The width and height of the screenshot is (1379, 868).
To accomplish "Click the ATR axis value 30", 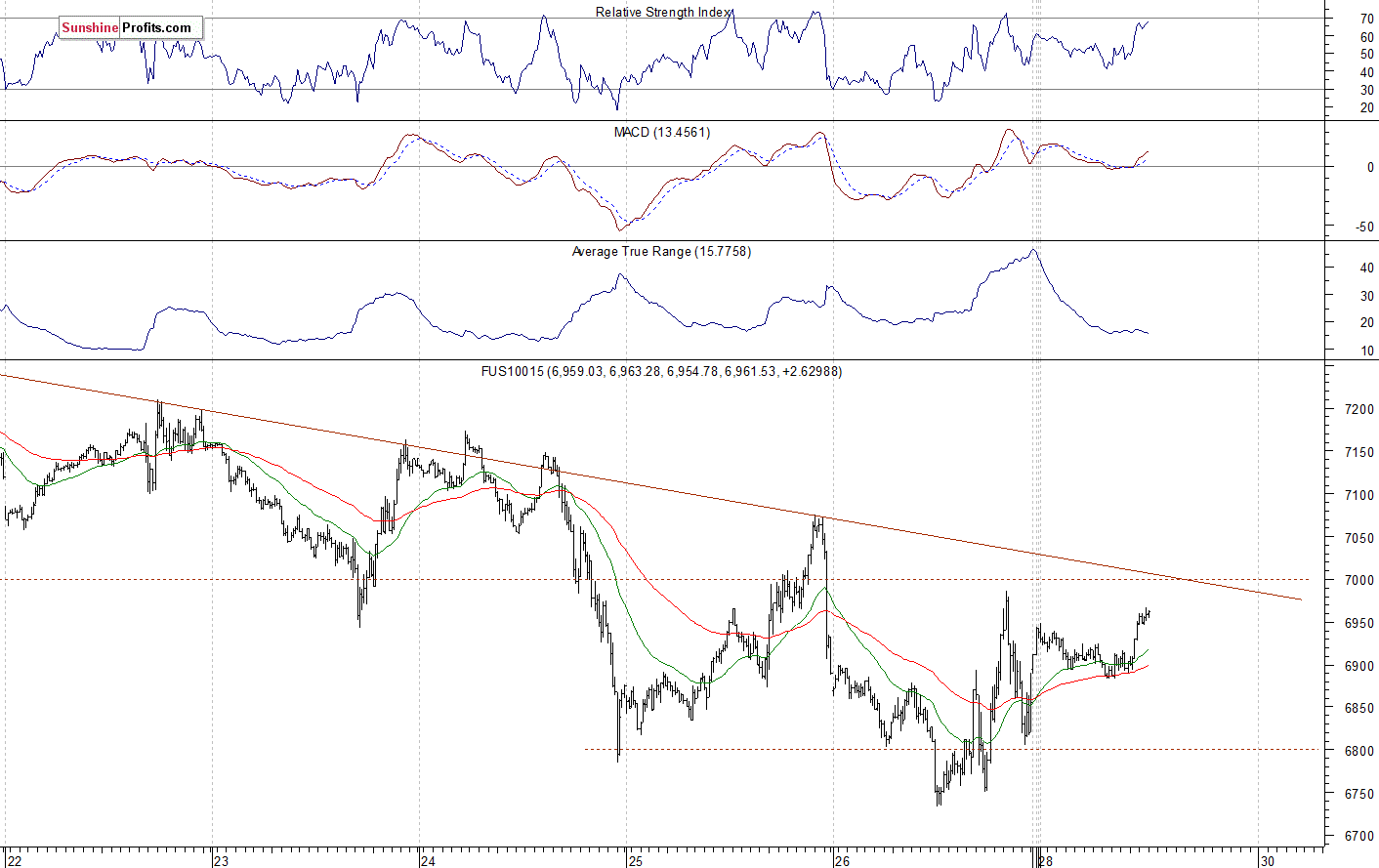I will [1366, 295].
